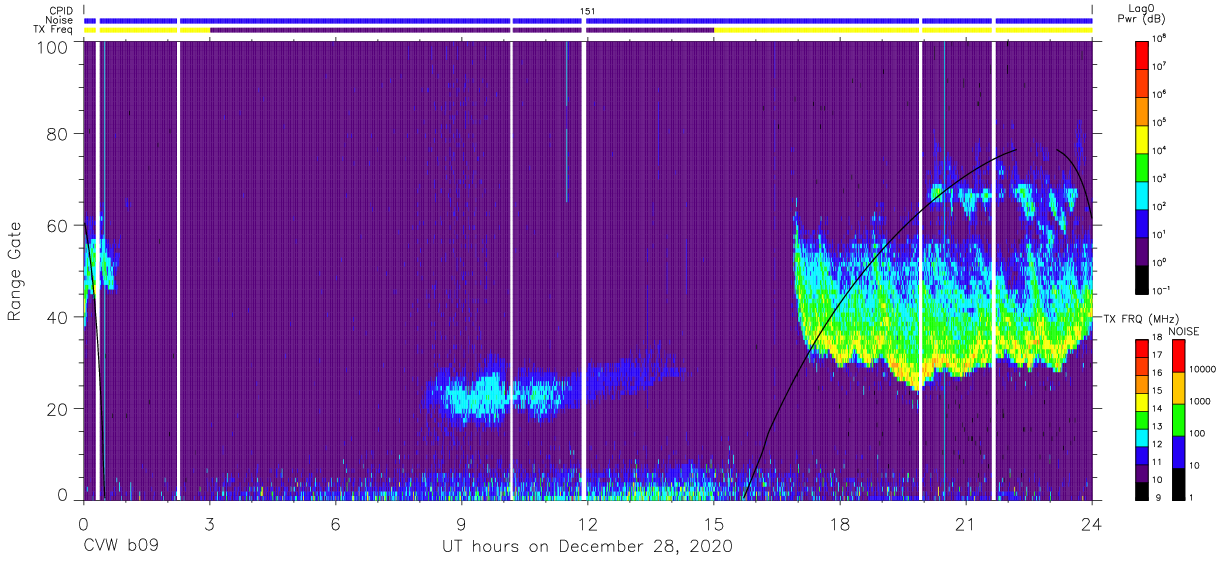
Task: Click the range gate tick label 20
Action: tap(58, 408)
